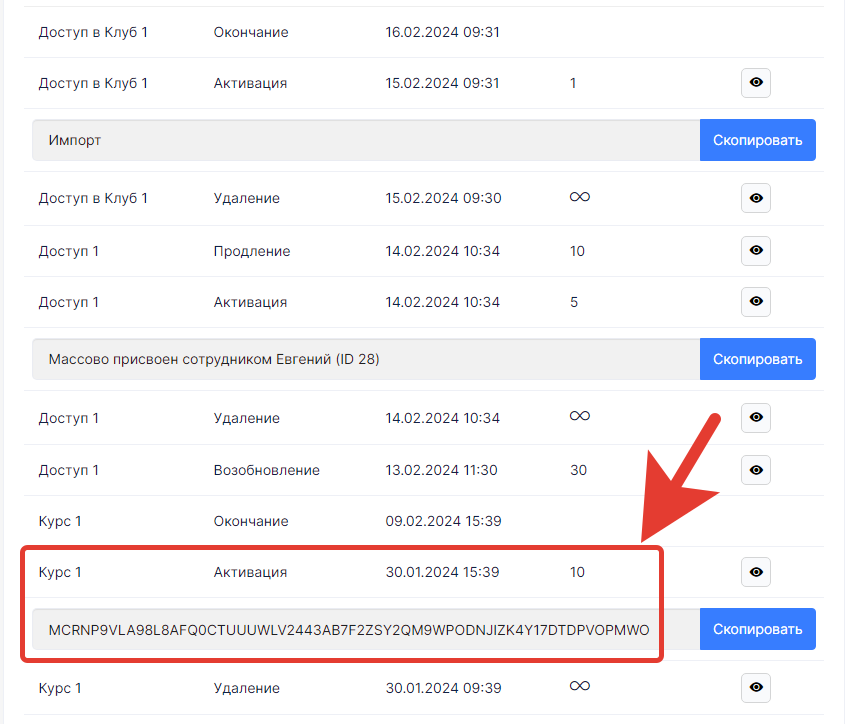
Task: View details of Доступ в Клуб 1 Активация entry
Action: pos(755,83)
